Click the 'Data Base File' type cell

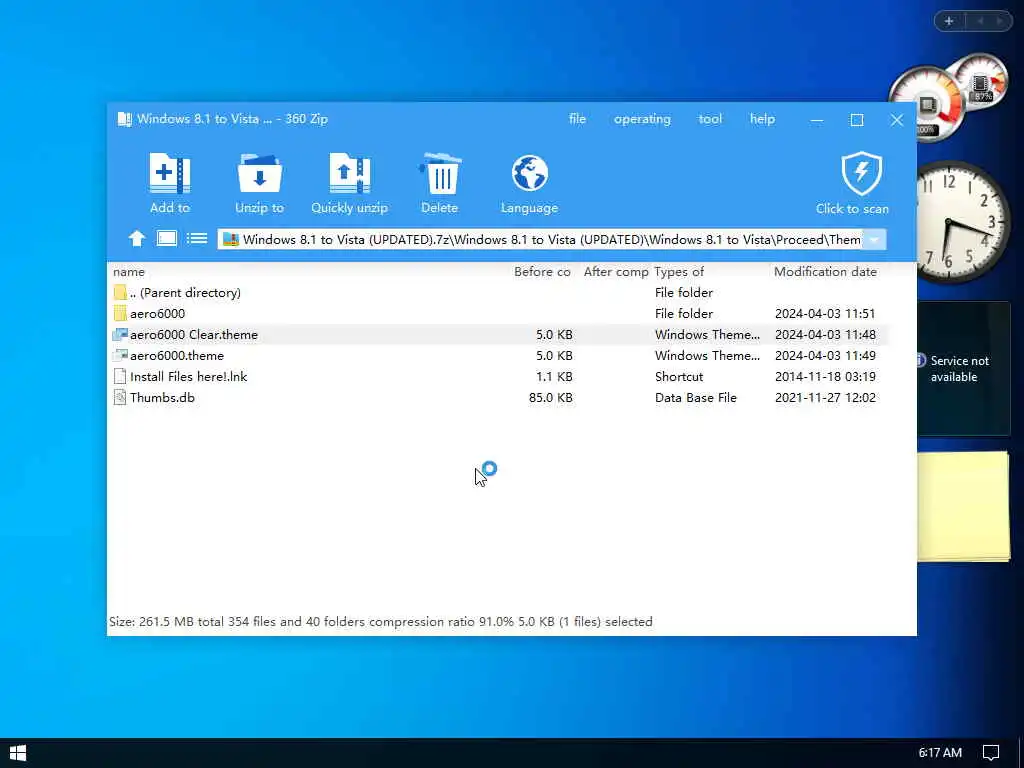coord(696,397)
